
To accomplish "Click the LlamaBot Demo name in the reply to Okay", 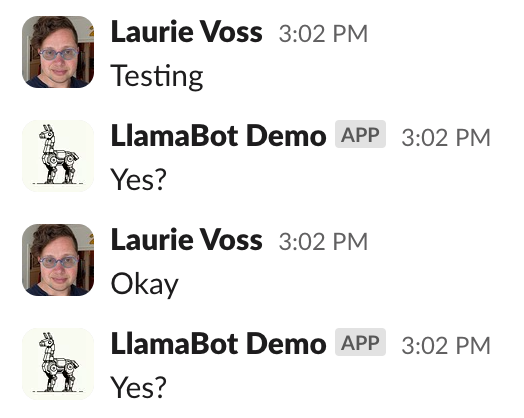I will click(x=218, y=344).
